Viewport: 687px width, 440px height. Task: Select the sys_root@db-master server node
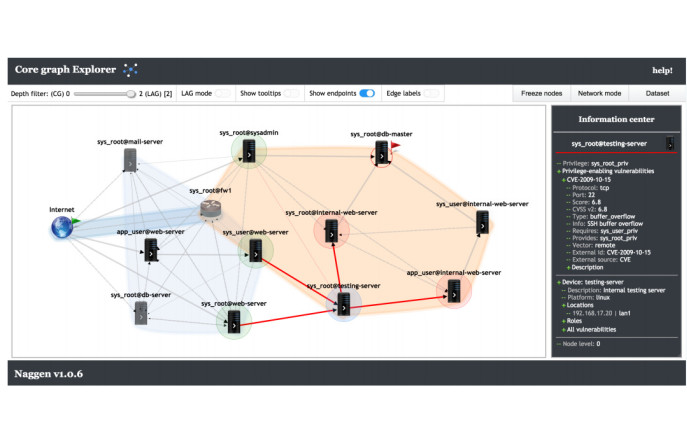tap(381, 152)
